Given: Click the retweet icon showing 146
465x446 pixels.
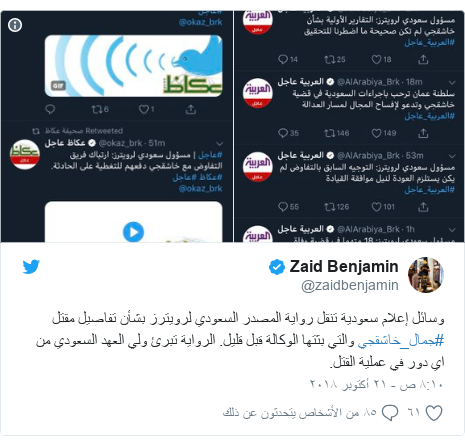Looking at the screenshot, I should 329,133.
